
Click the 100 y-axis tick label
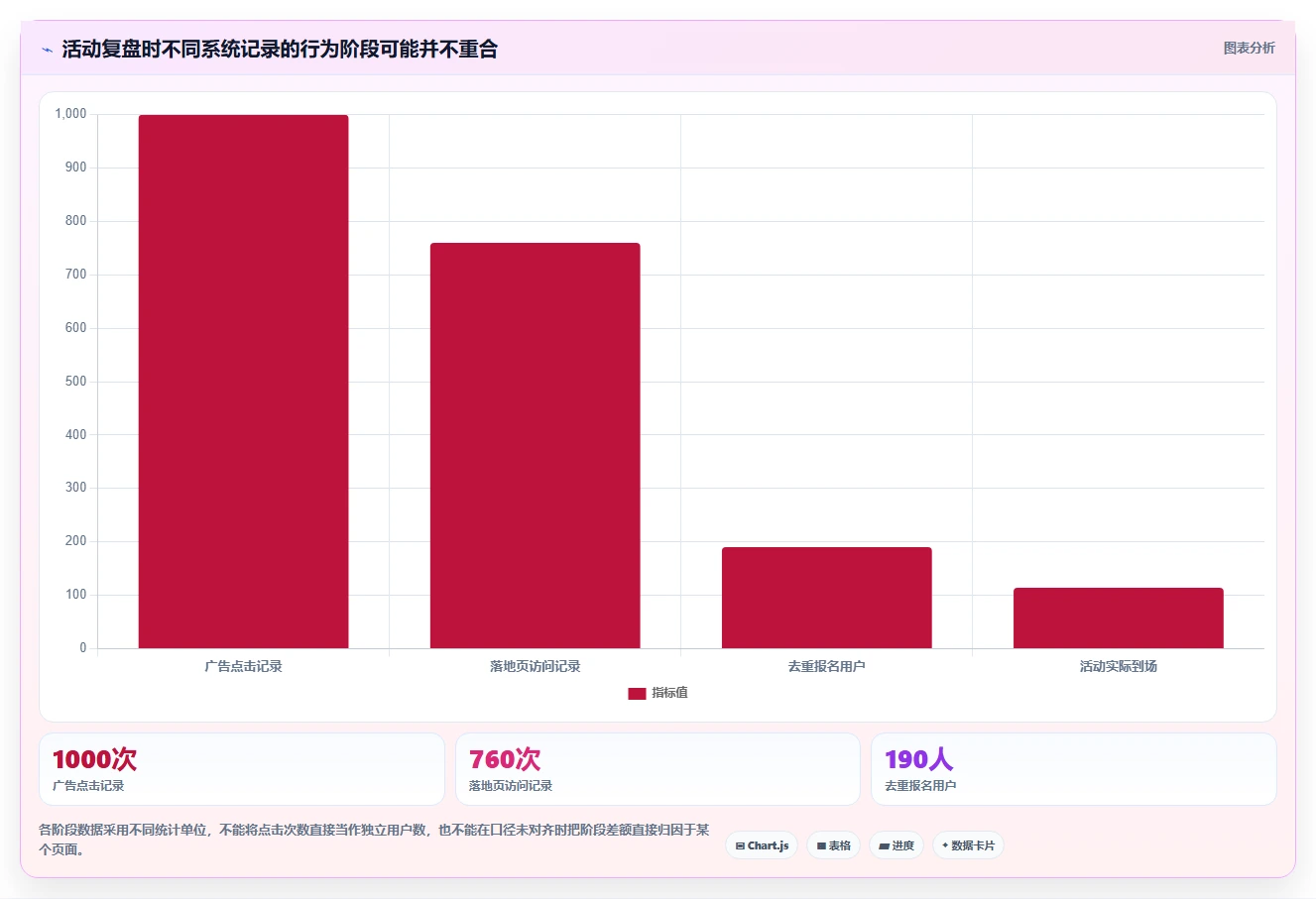(76, 595)
